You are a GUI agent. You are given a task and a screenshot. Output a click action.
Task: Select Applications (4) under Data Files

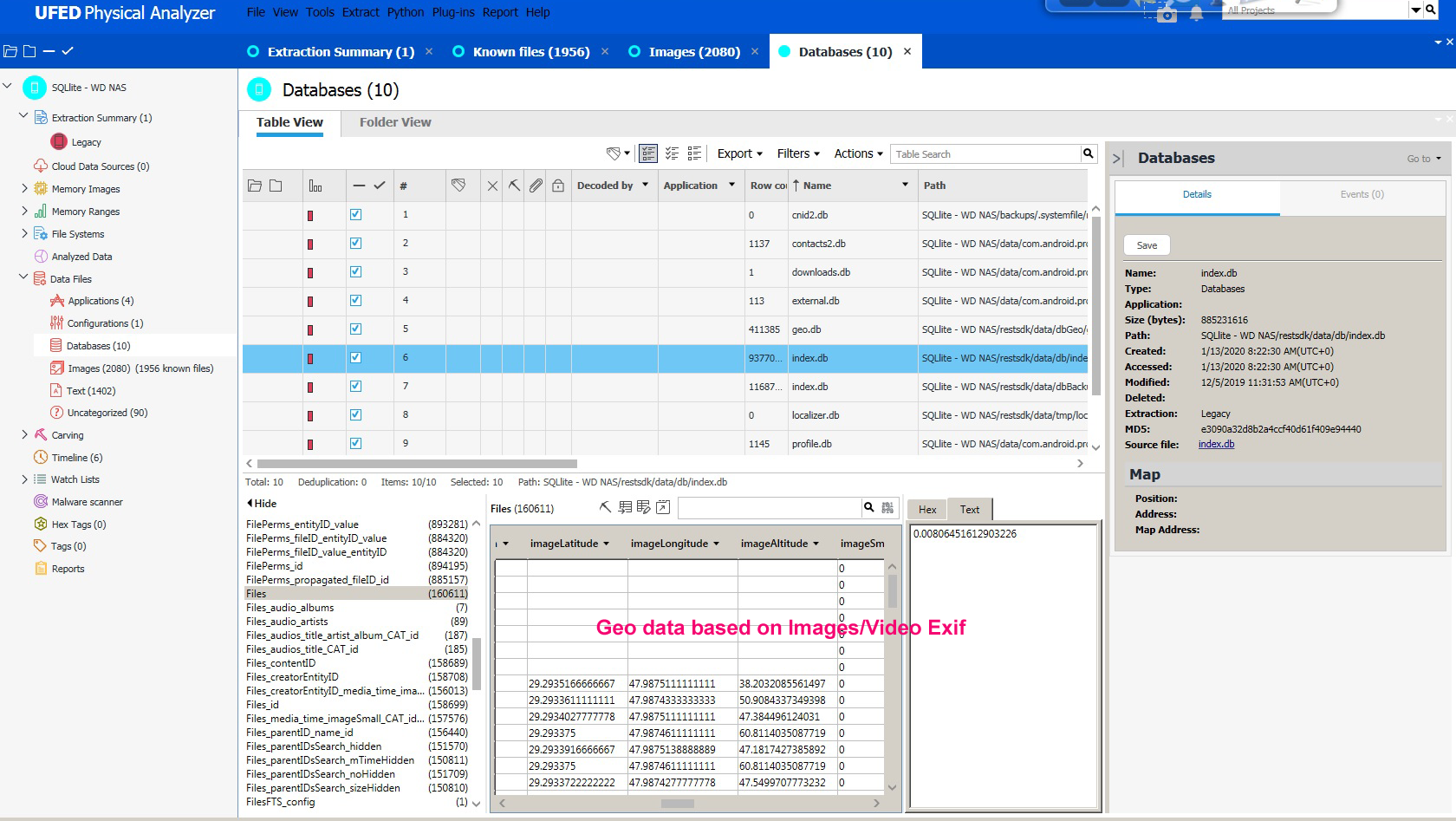[101, 301]
